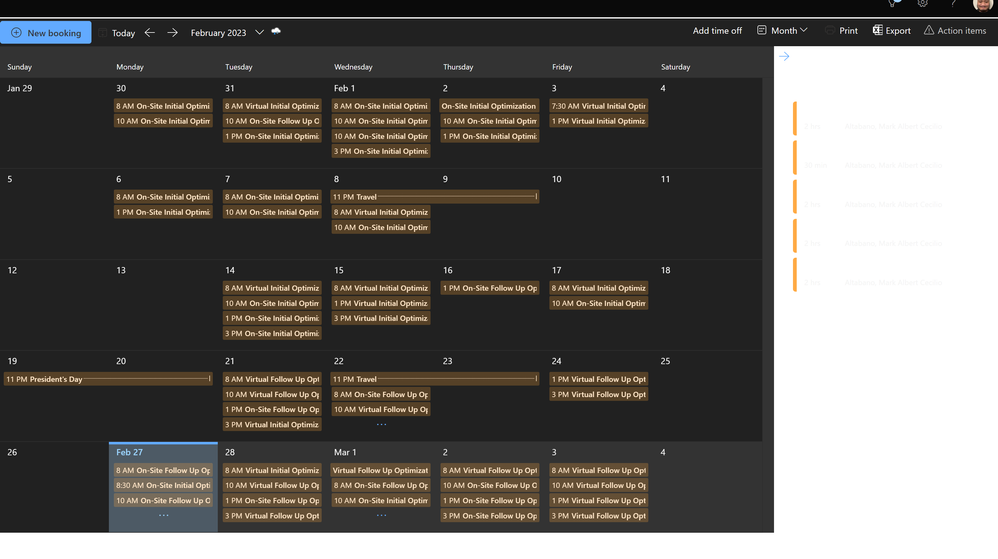Viewport: 998px width, 559px height.
Task: Open 3 PM Virtual Initial booking on Feb 21
Action: point(272,425)
